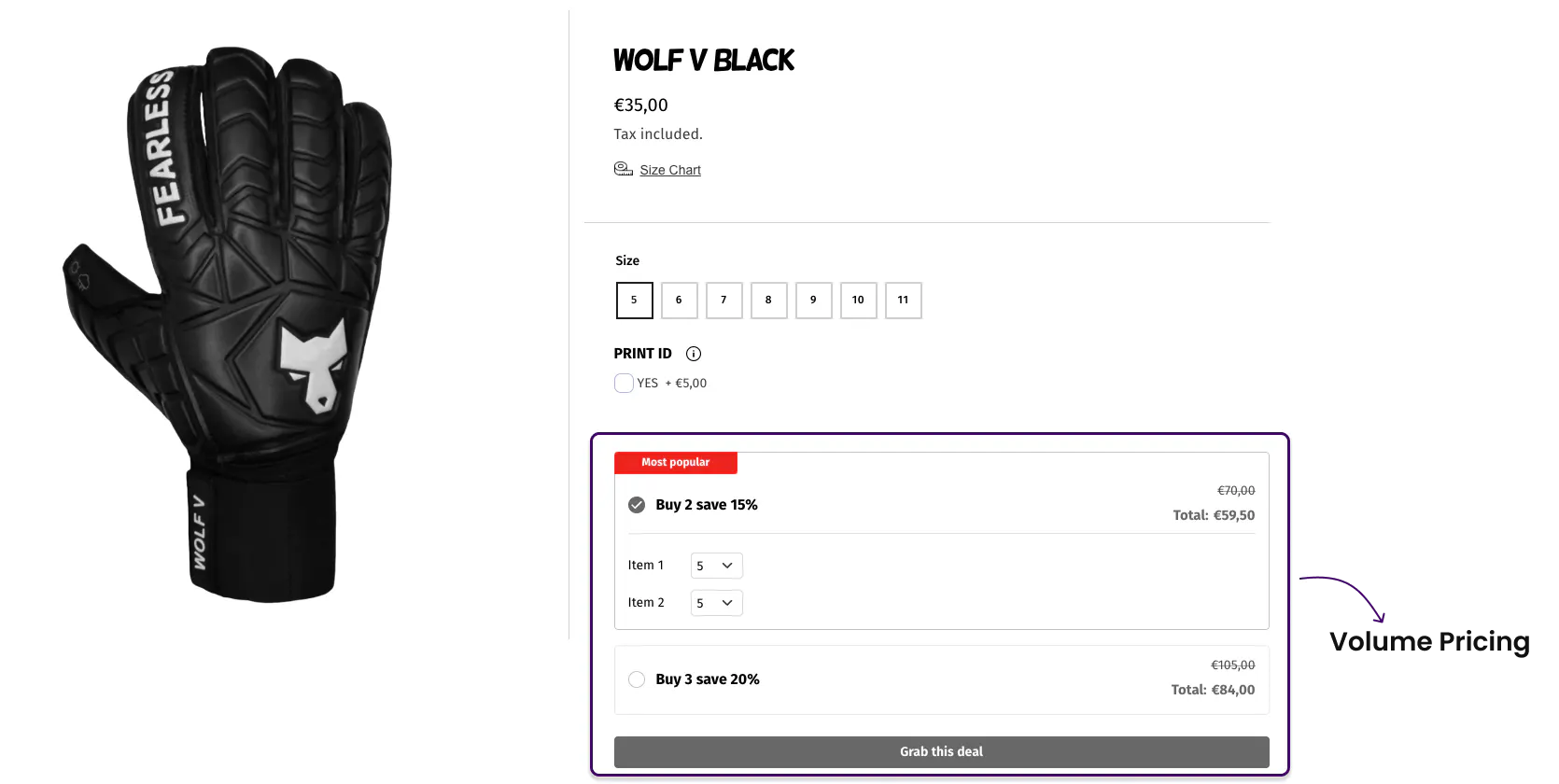Image resolution: width=1559 pixels, height=784 pixels.
Task: Choose size 10
Action: tap(858, 301)
